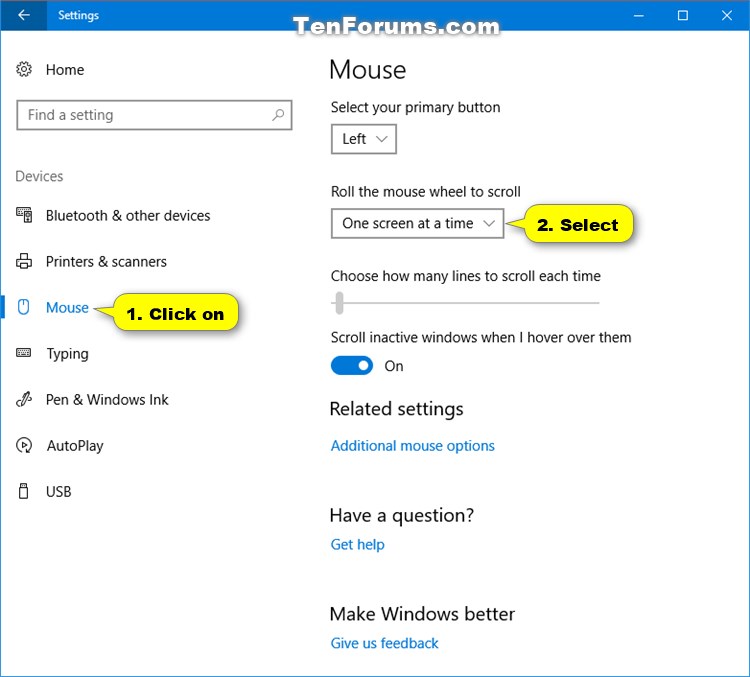The image size is (750, 677).
Task: Click the Related settings heading
Action: (x=397, y=409)
